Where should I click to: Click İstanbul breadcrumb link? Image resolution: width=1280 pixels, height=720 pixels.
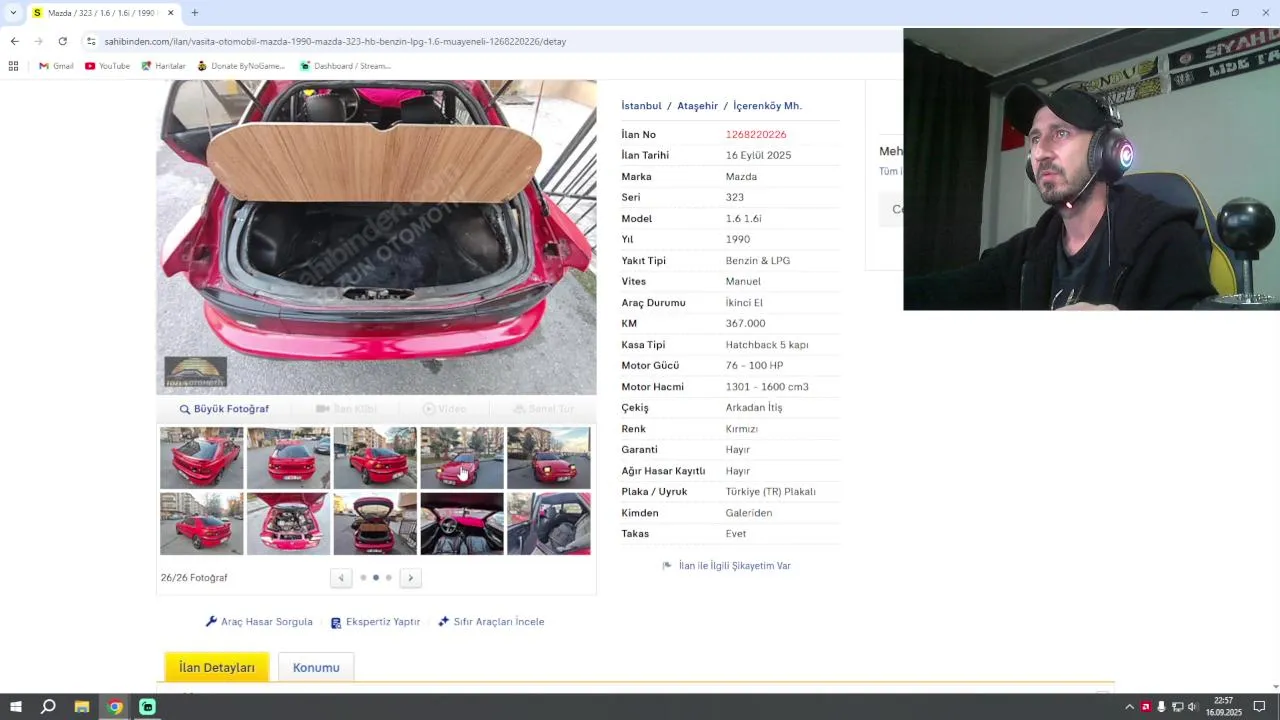pyautogui.click(x=641, y=106)
